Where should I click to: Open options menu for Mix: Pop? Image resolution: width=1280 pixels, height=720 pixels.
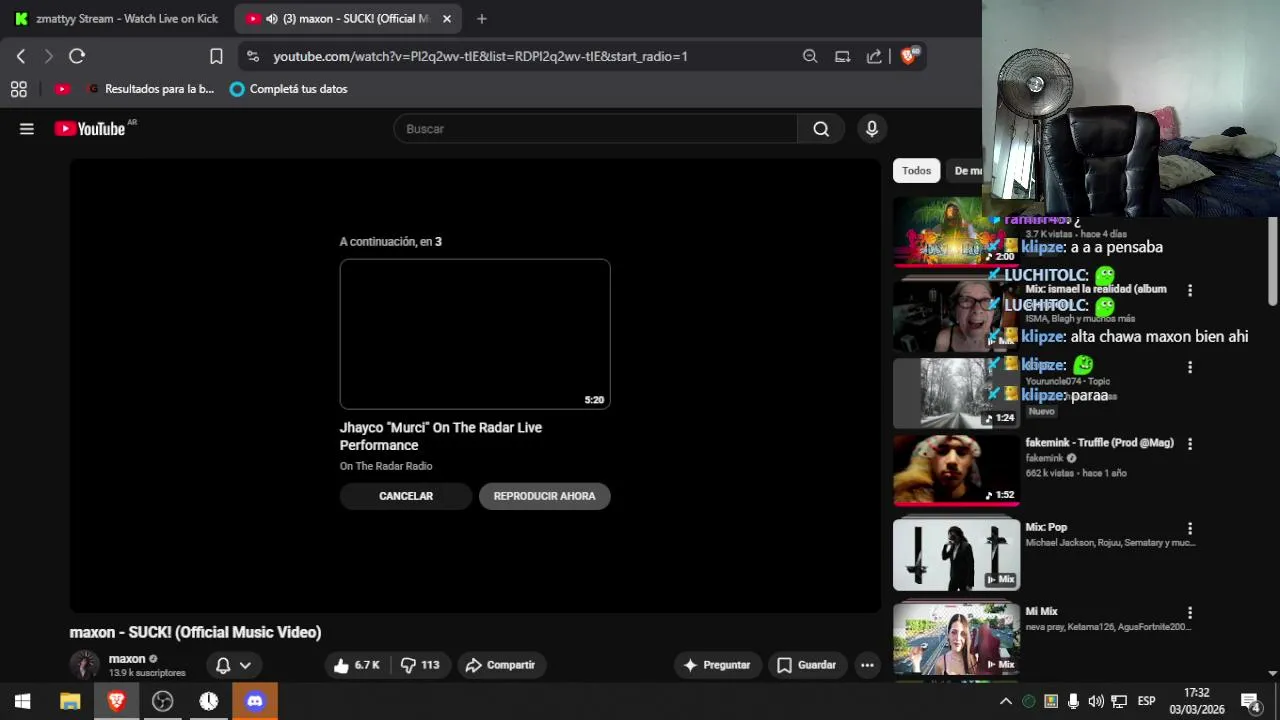(x=1190, y=528)
